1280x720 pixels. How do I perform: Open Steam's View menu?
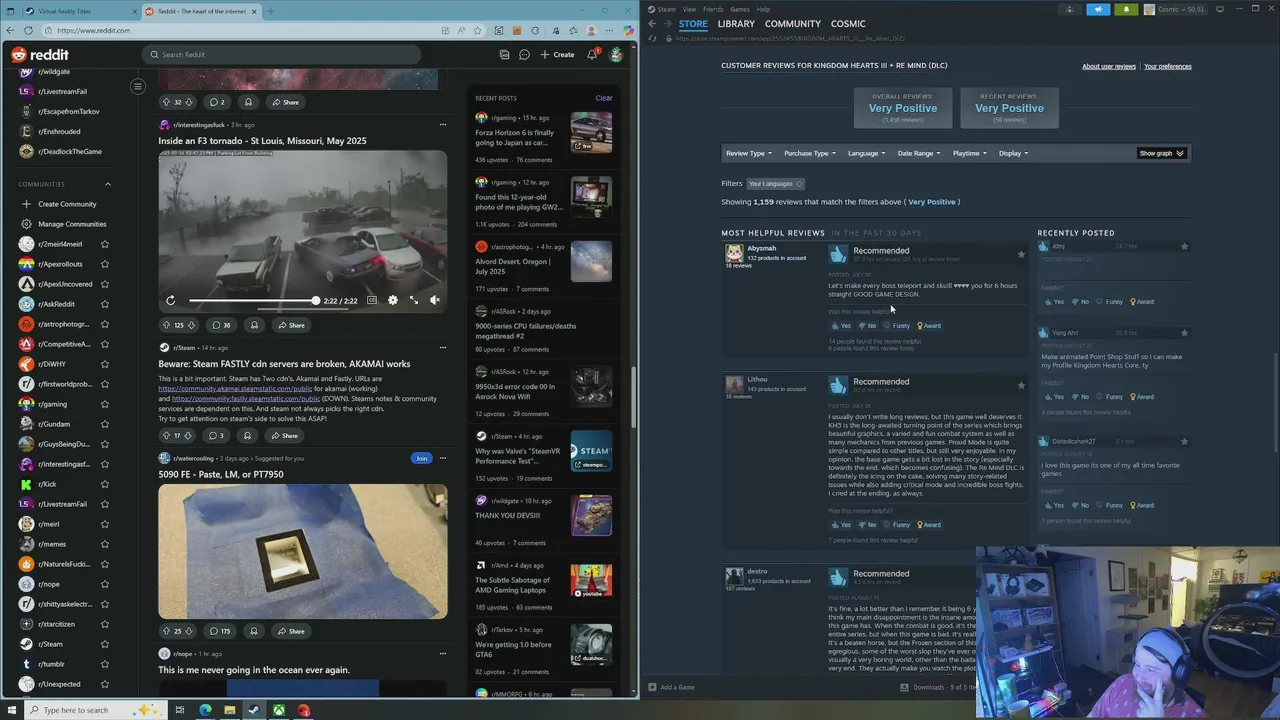(689, 9)
